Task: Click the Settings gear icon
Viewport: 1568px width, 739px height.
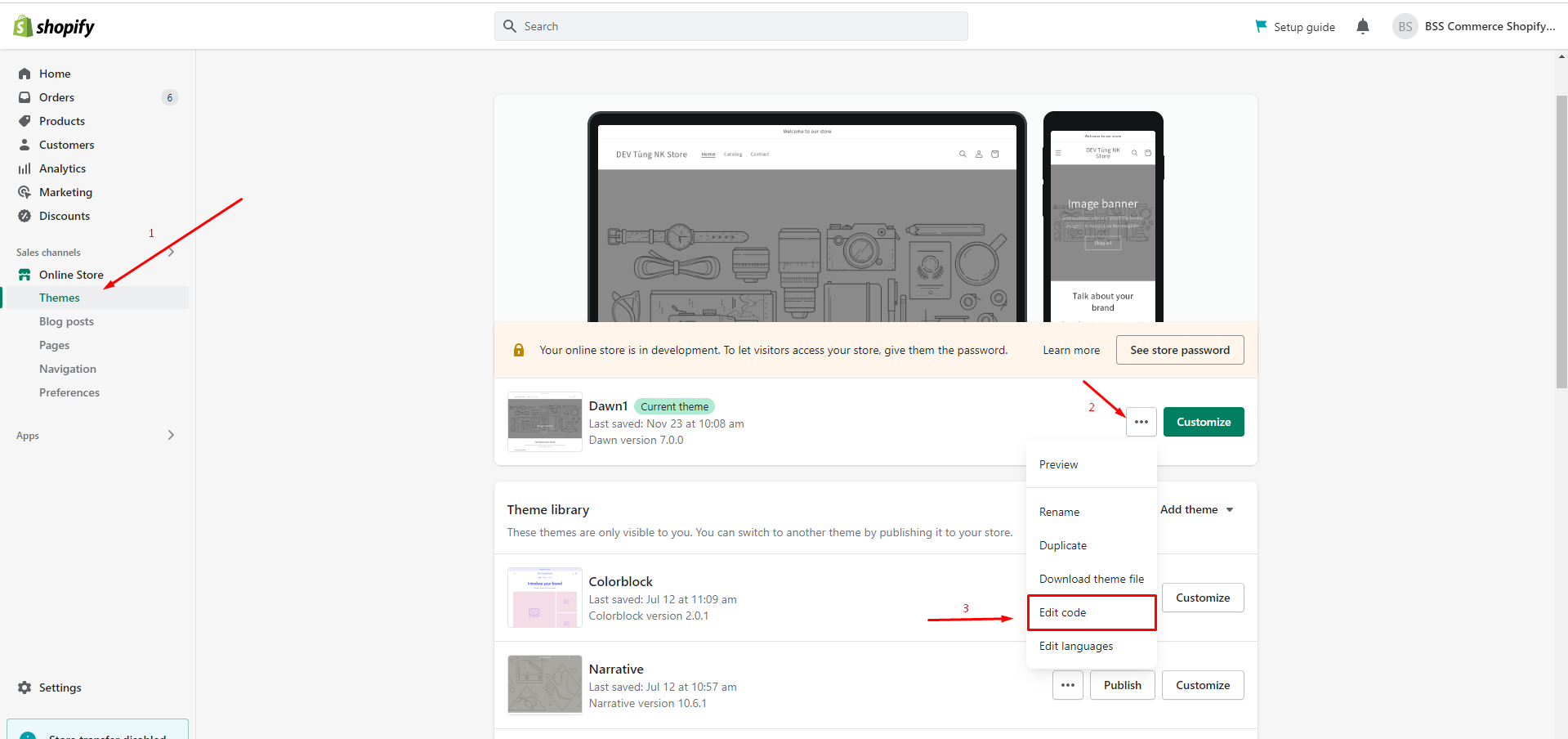Action: click(x=25, y=687)
